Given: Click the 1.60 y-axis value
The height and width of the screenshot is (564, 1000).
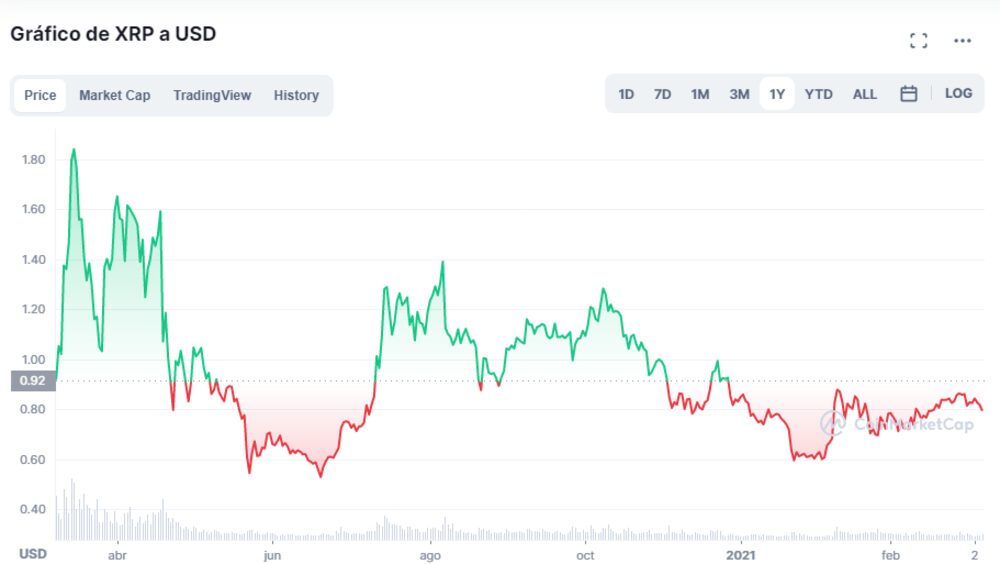Looking at the screenshot, I should [x=33, y=209].
